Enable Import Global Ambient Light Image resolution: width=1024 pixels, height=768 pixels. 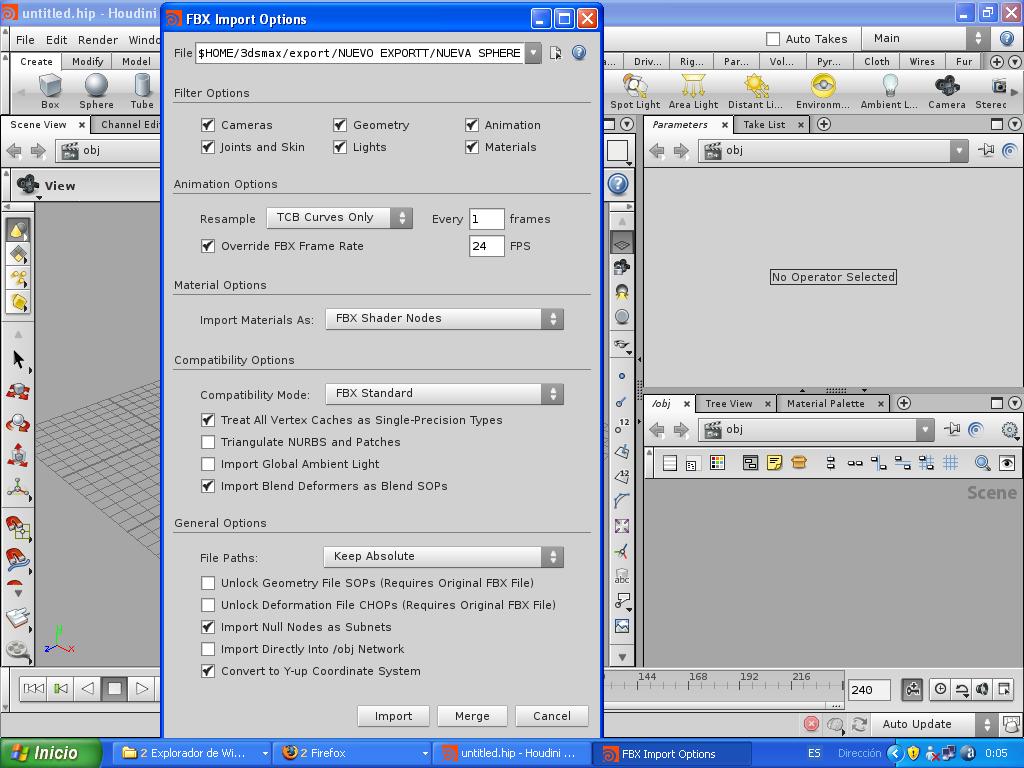(x=208, y=464)
